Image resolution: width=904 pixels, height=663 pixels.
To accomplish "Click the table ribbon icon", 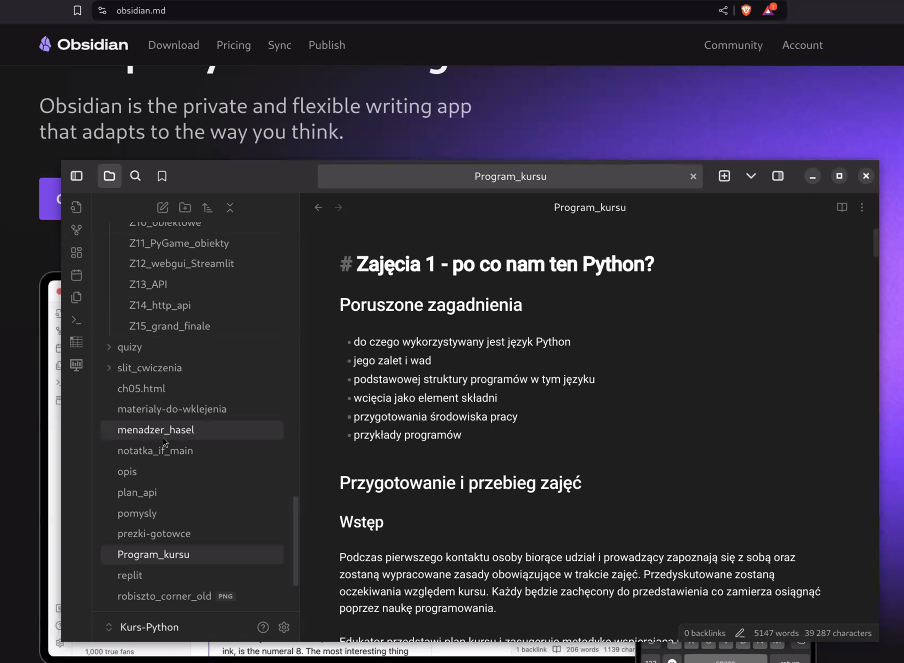I will click(76, 342).
